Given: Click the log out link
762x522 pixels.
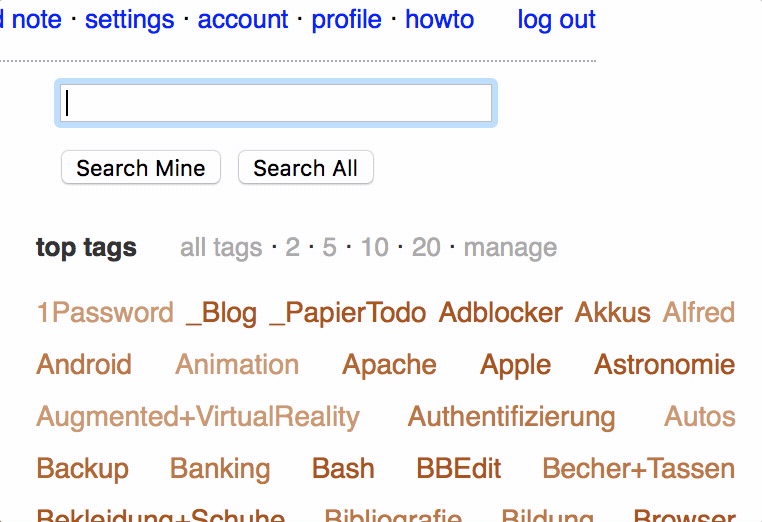Looking at the screenshot, I should point(556,19).
